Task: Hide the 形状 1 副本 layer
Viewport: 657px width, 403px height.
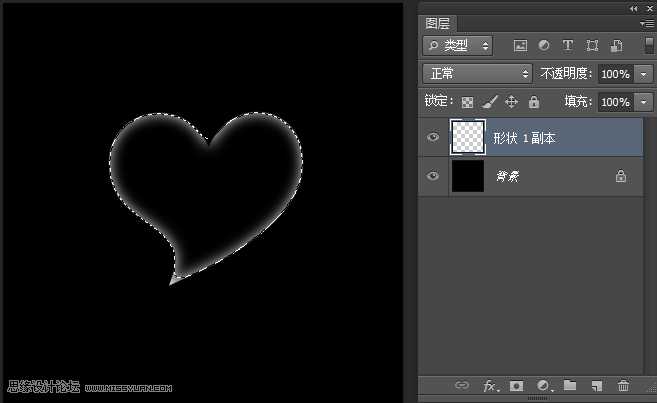Action: pos(433,138)
